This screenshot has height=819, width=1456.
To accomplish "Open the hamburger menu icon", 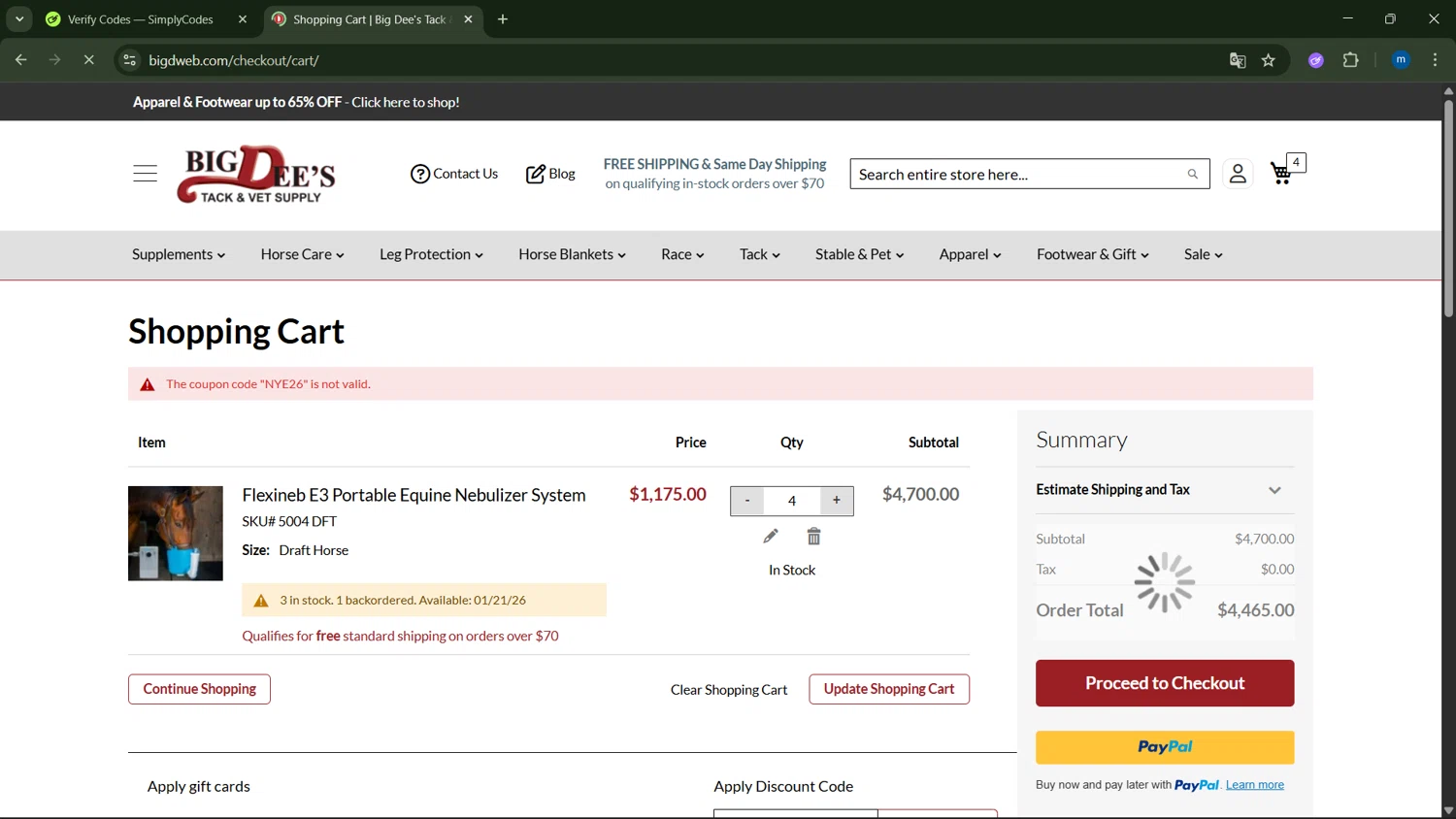I will (145, 174).
